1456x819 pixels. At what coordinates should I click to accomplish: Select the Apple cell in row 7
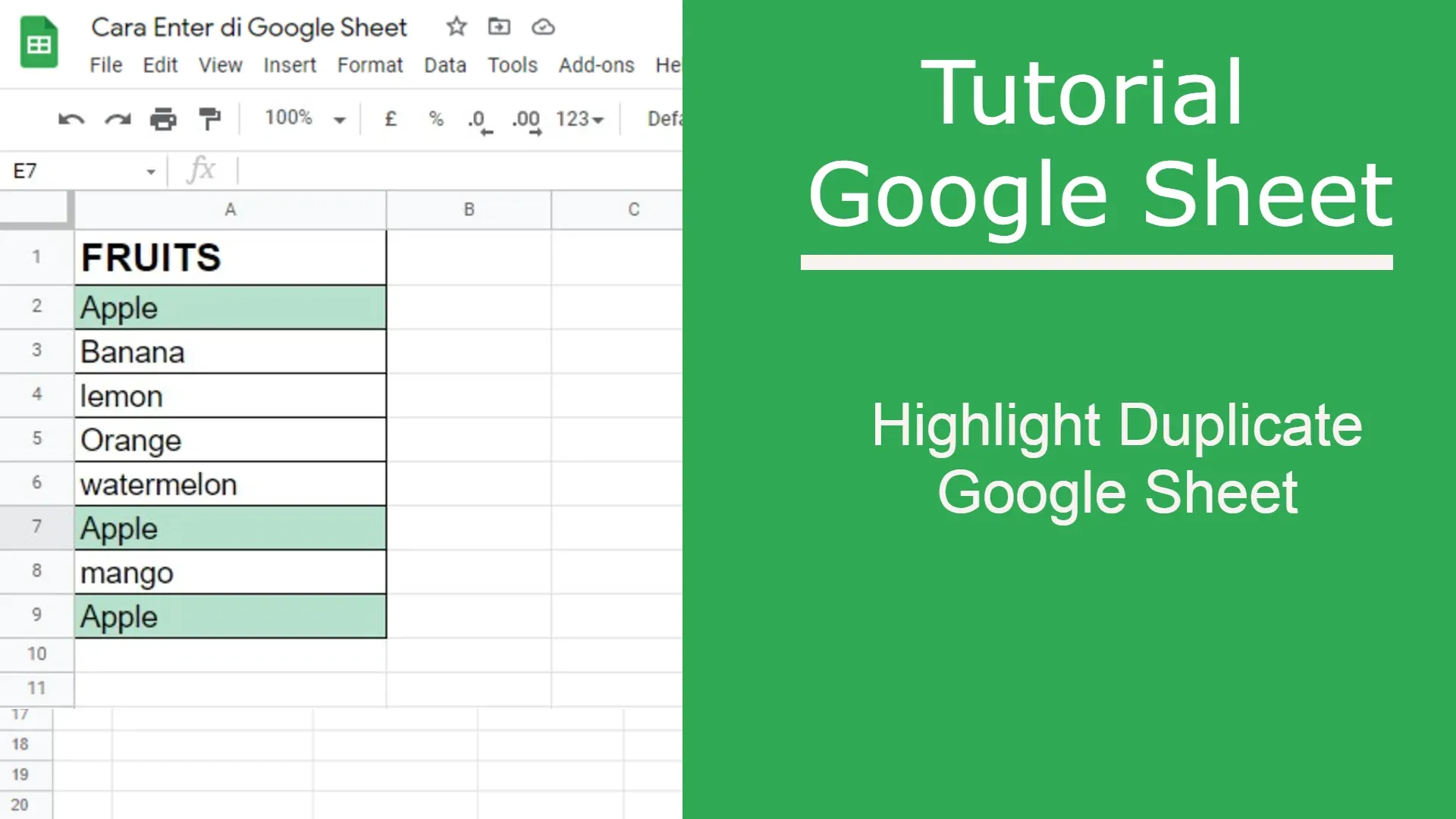point(231,528)
